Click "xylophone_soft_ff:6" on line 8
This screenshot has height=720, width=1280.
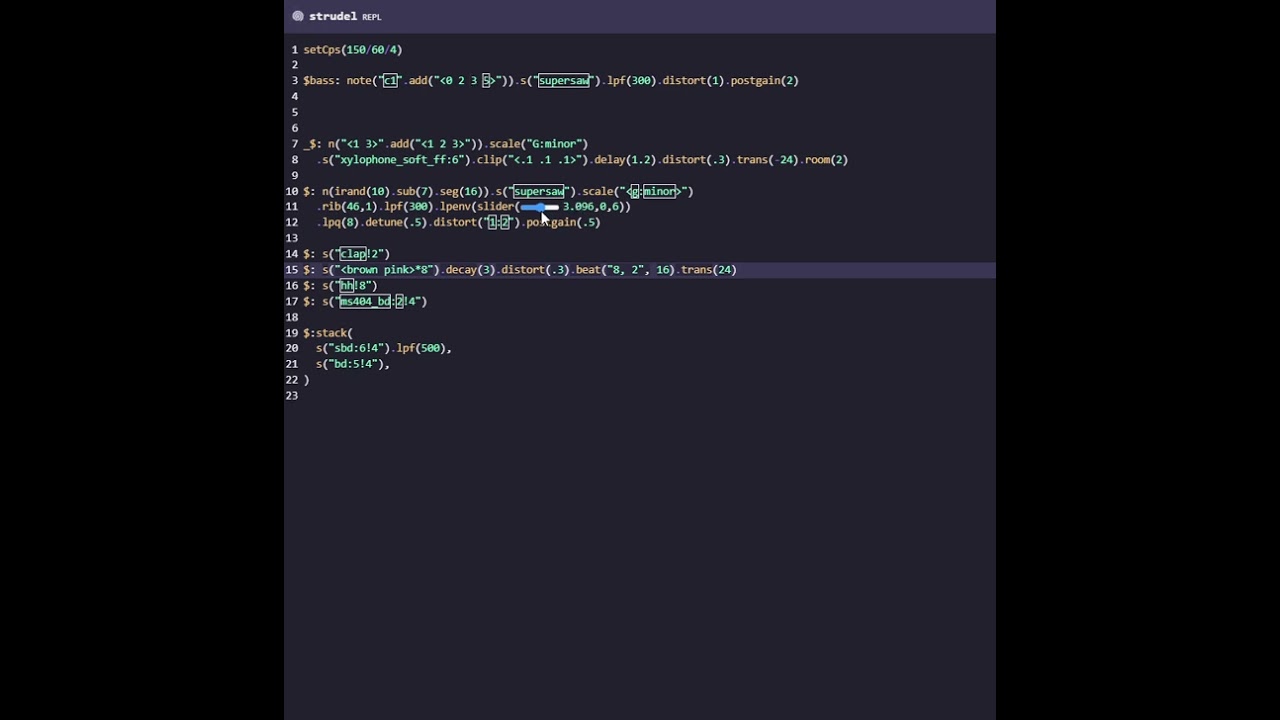[x=401, y=160]
